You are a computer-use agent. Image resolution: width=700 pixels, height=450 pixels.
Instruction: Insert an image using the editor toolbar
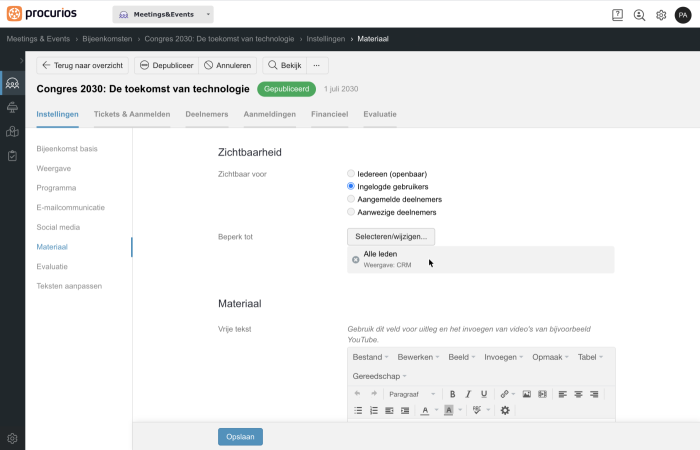point(527,394)
